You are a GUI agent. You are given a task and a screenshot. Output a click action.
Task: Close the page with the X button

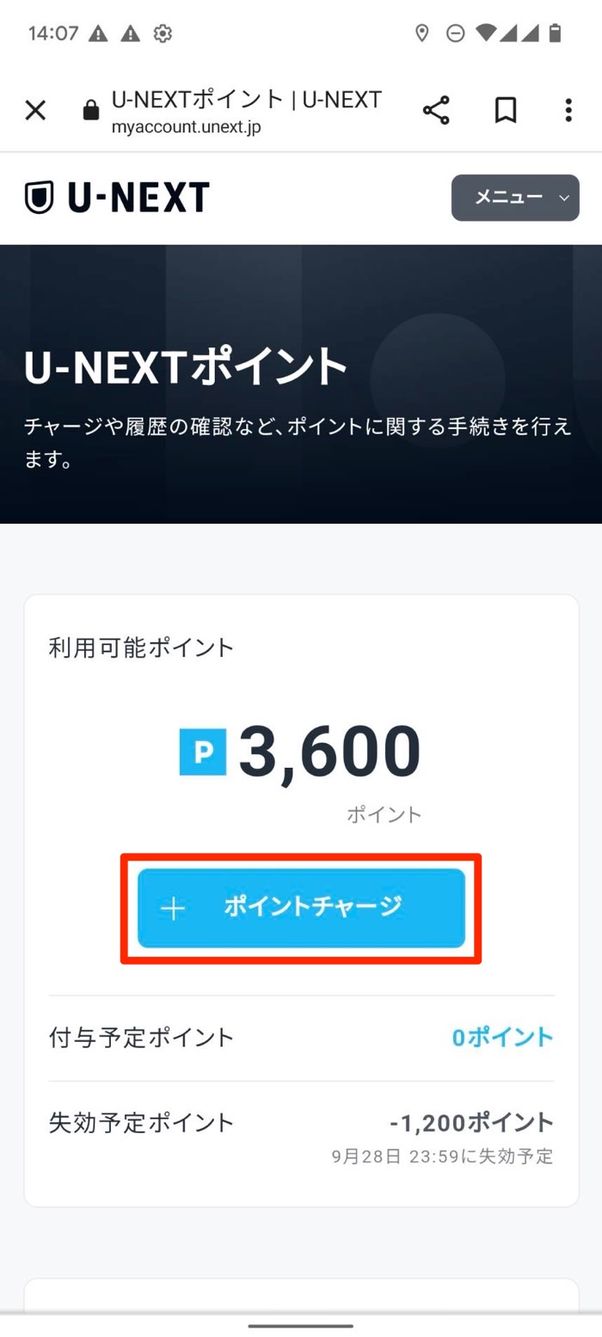[x=35, y=110]
